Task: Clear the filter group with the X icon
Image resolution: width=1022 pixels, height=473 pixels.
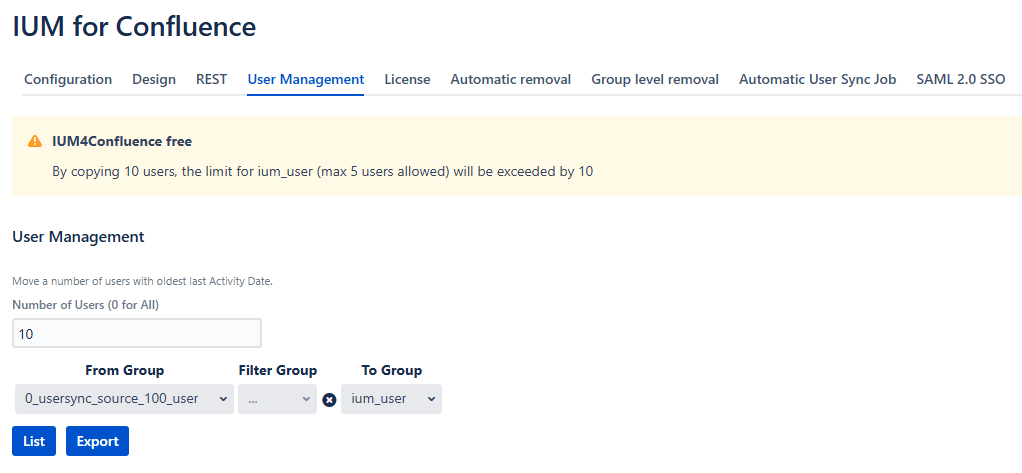Action: click(329, 400)
